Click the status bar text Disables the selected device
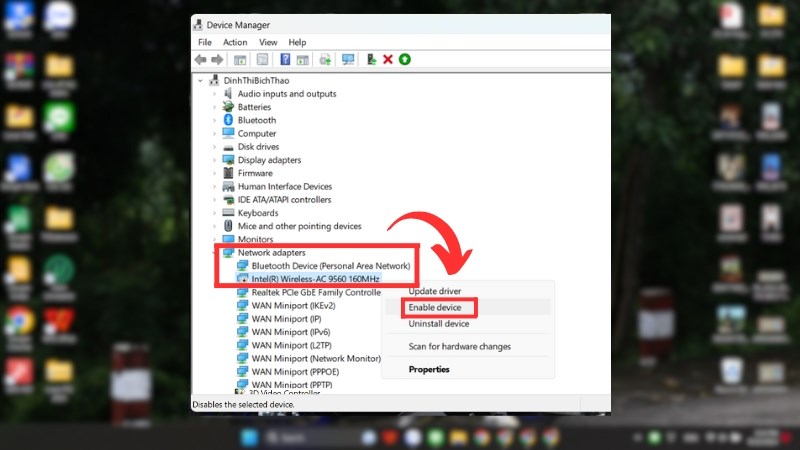 click(243, 405)
